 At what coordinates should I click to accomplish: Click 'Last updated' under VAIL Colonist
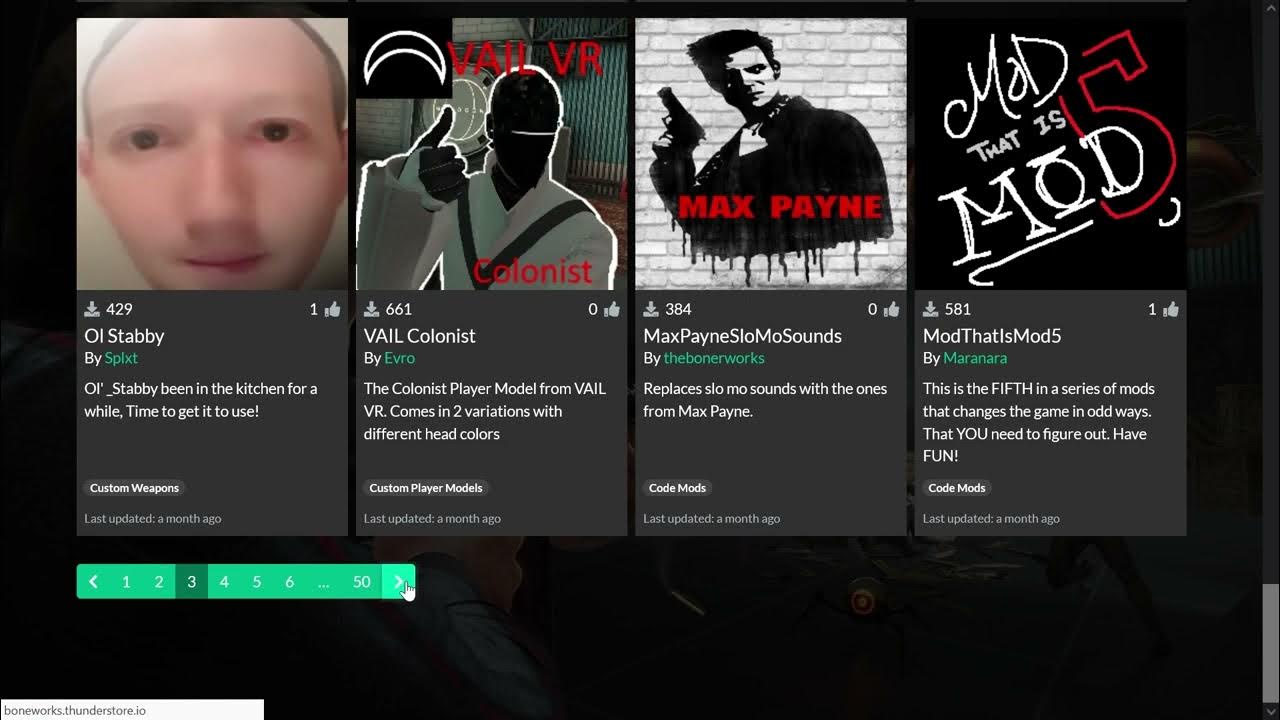pyautogui.click(x=432, y=518)
